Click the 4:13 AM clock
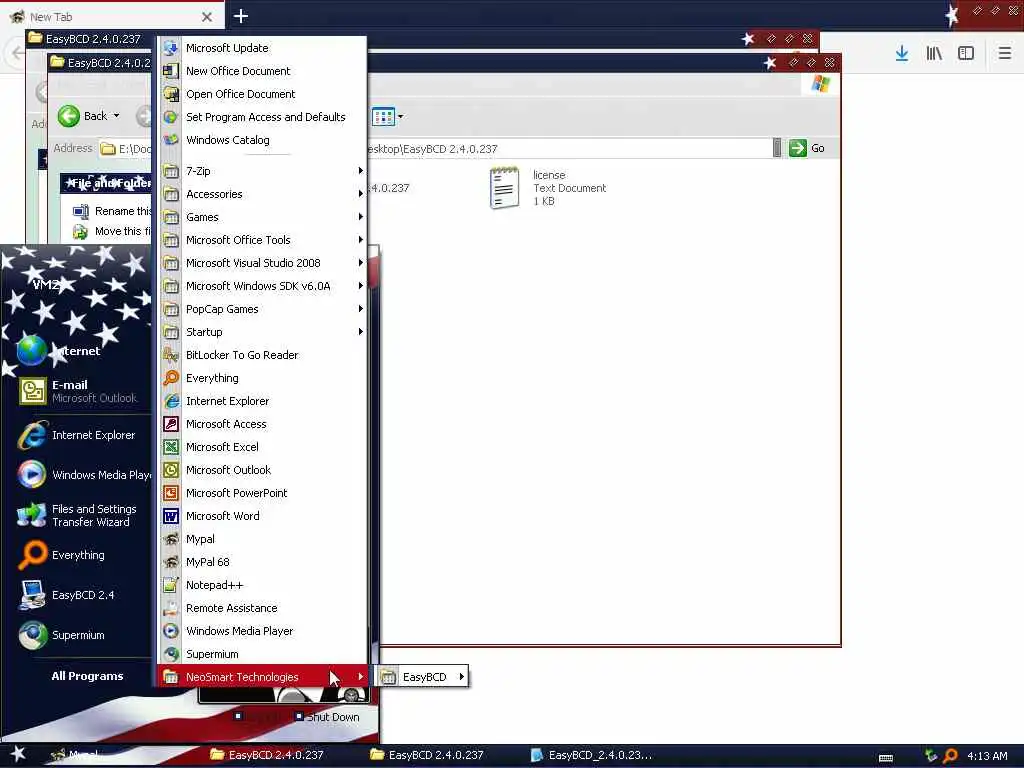 pos(987,756)
